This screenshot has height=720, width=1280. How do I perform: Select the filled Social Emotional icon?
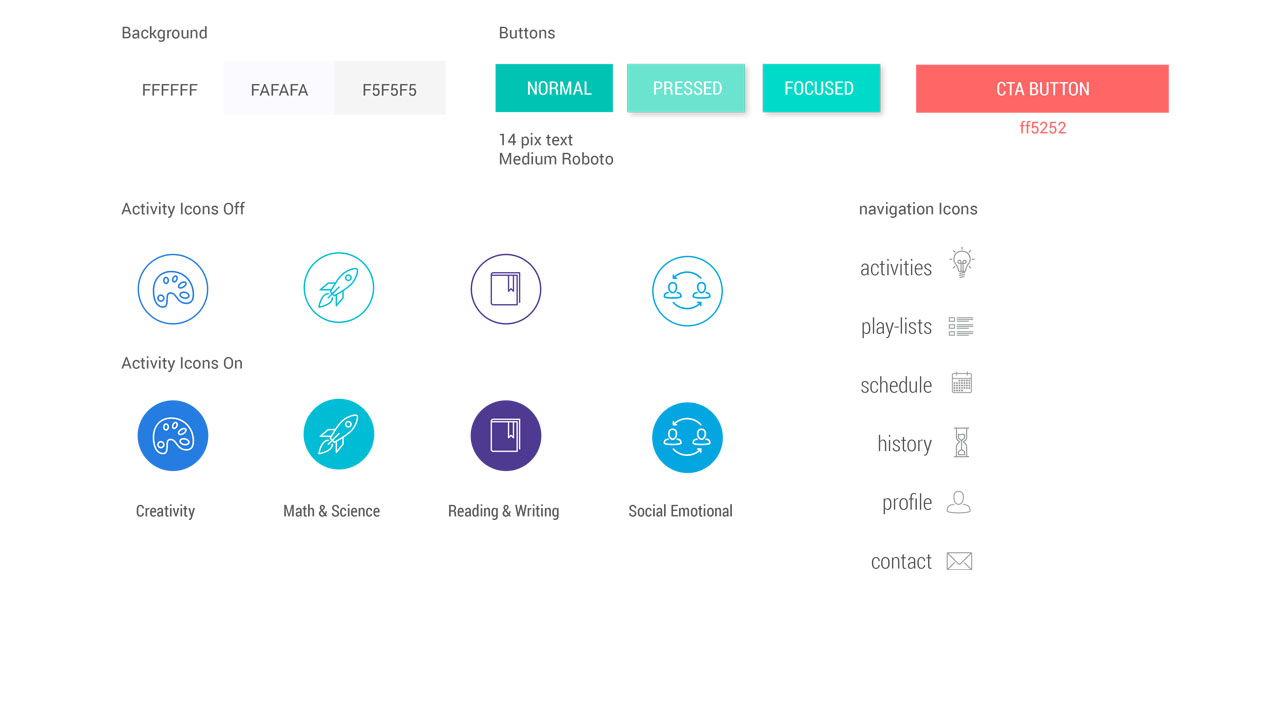687,438
